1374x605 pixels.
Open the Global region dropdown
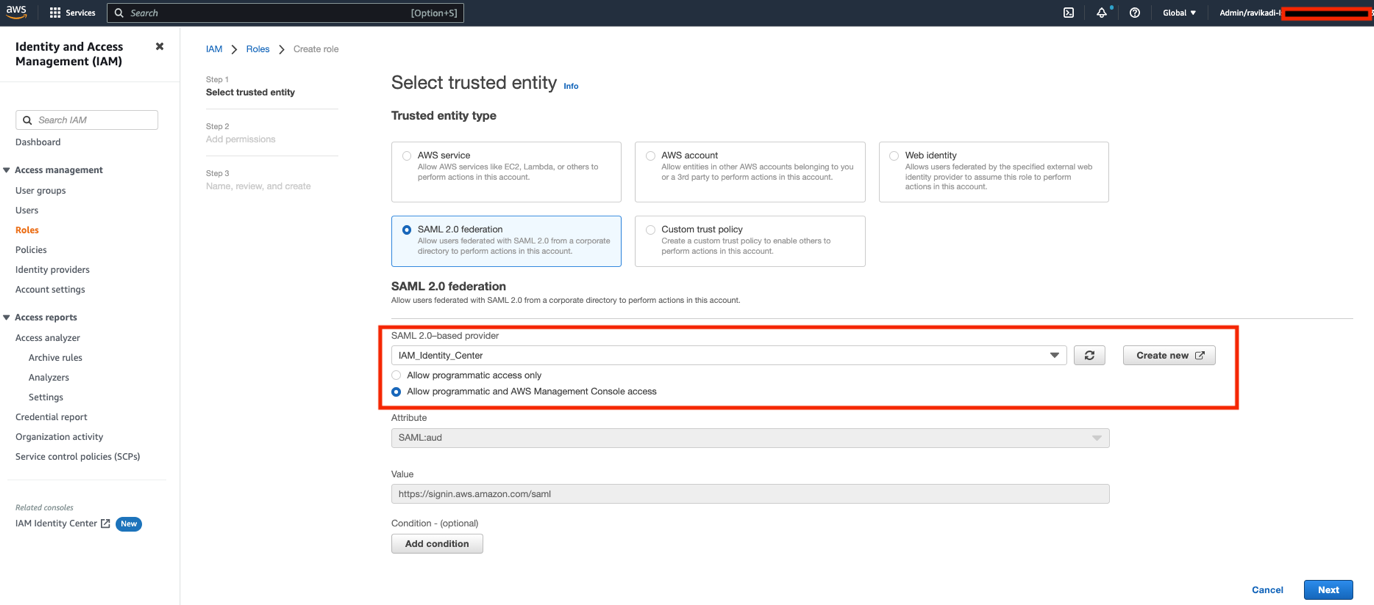1179,13
